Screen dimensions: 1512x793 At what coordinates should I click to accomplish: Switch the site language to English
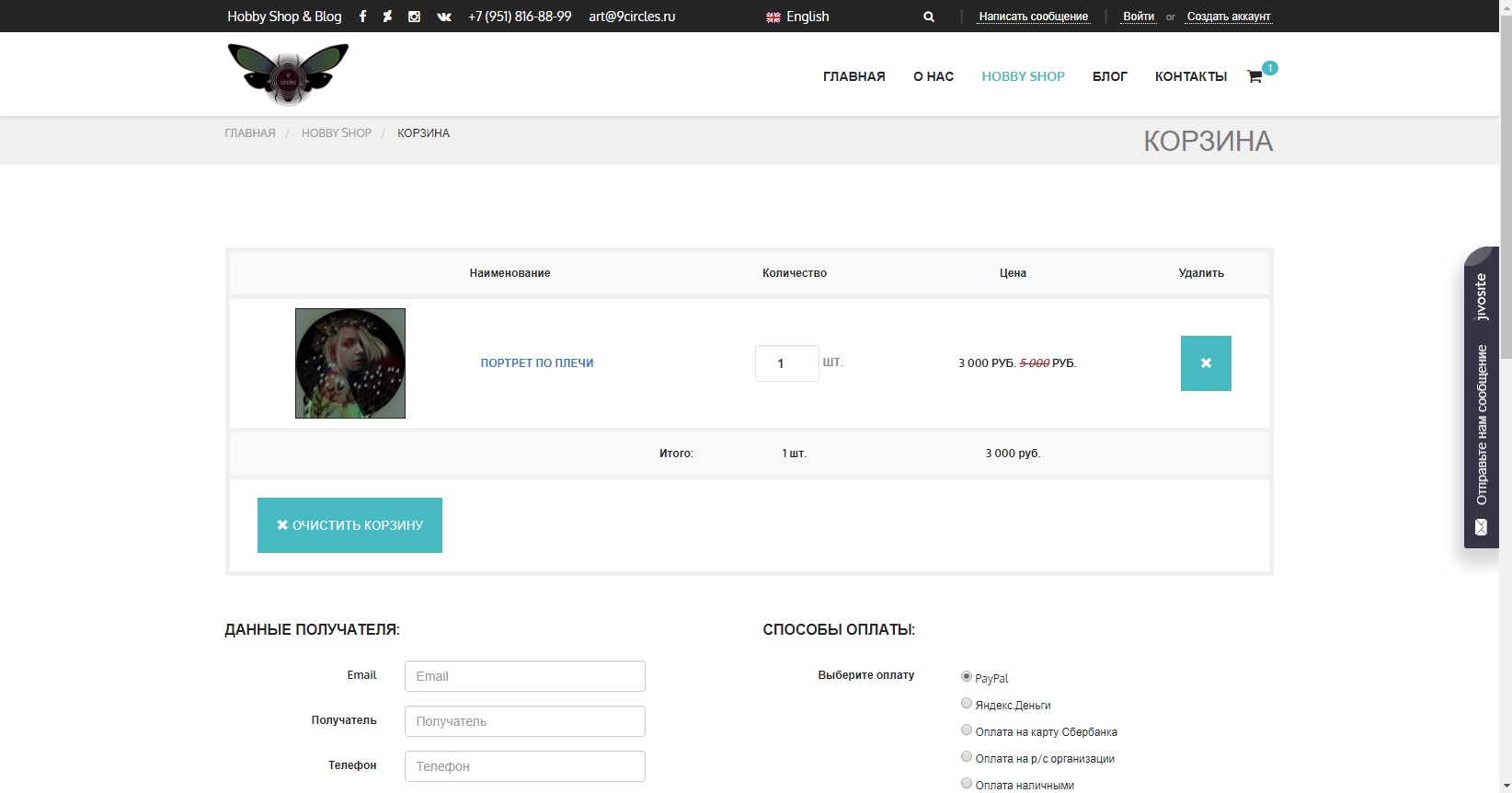797,17
